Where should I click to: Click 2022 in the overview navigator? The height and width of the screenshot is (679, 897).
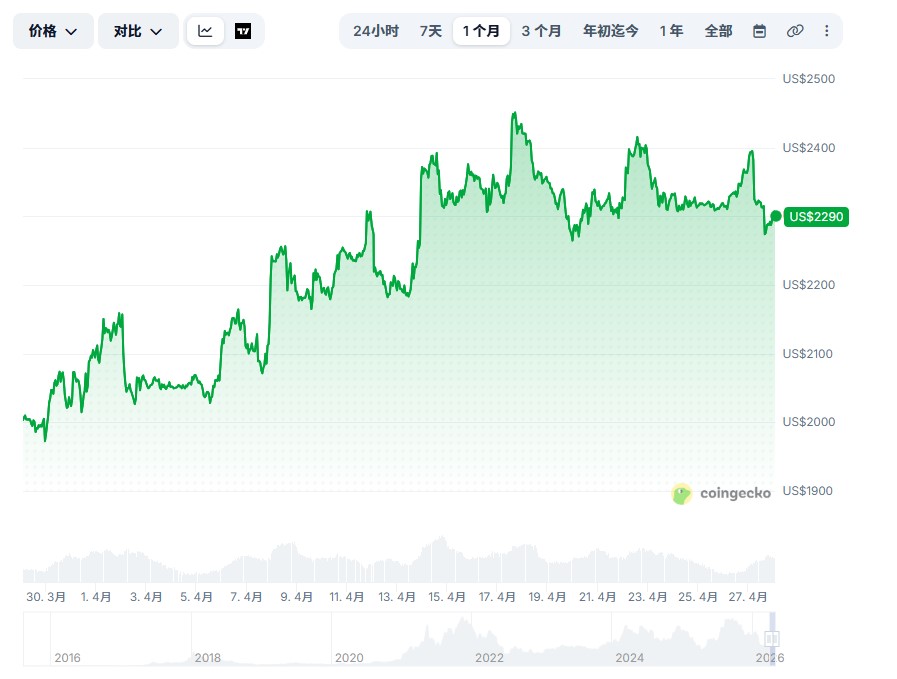point(489,657)
